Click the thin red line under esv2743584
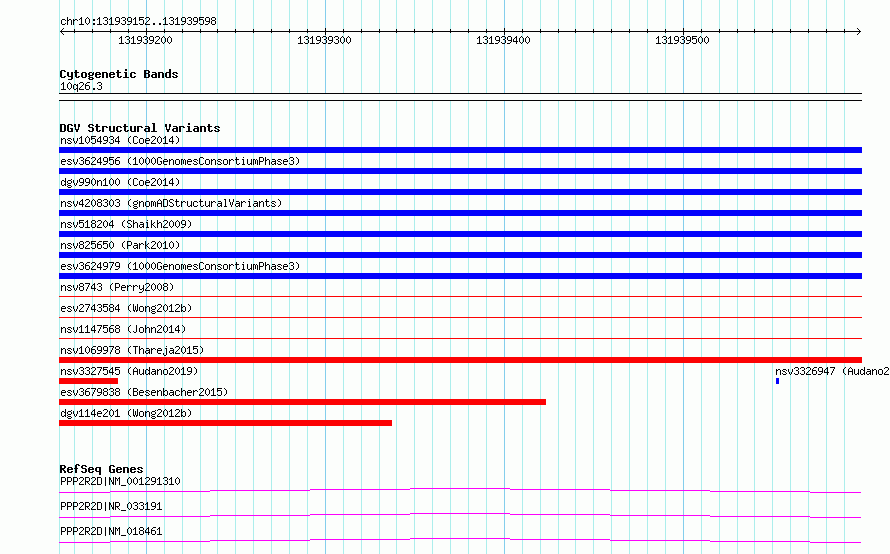Image resolution: width=890 pixels, height=554 pixels. [x=460, y=317]
